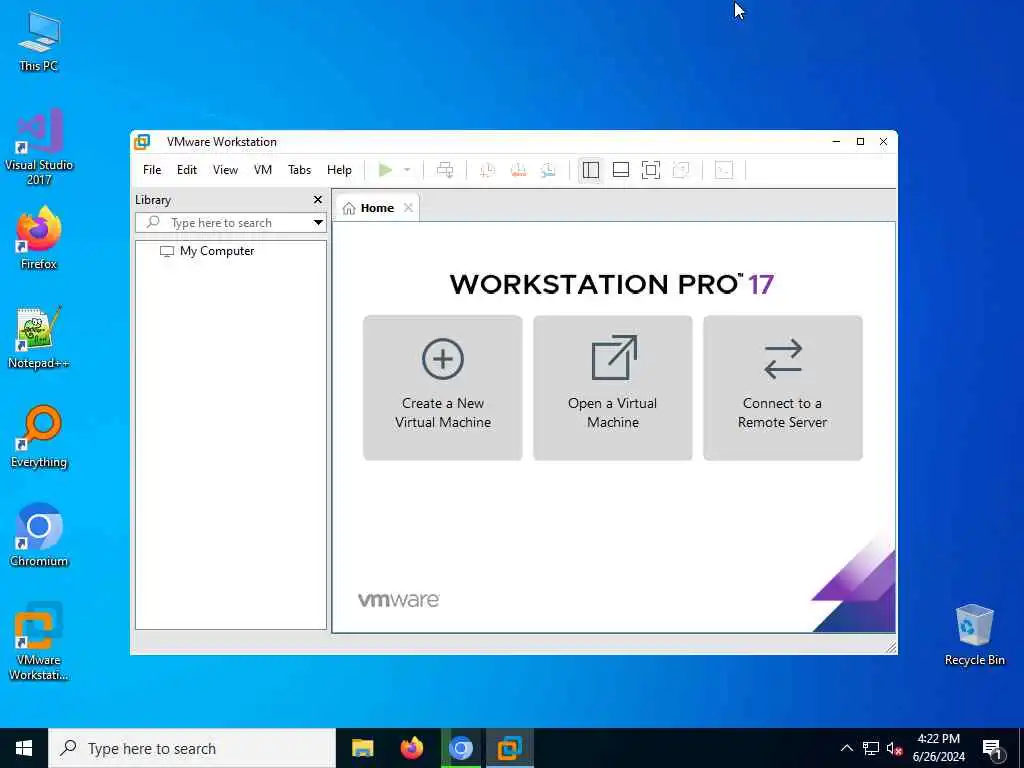Enter full screen mode icon
1024x768 pixels.
[650, 170]
